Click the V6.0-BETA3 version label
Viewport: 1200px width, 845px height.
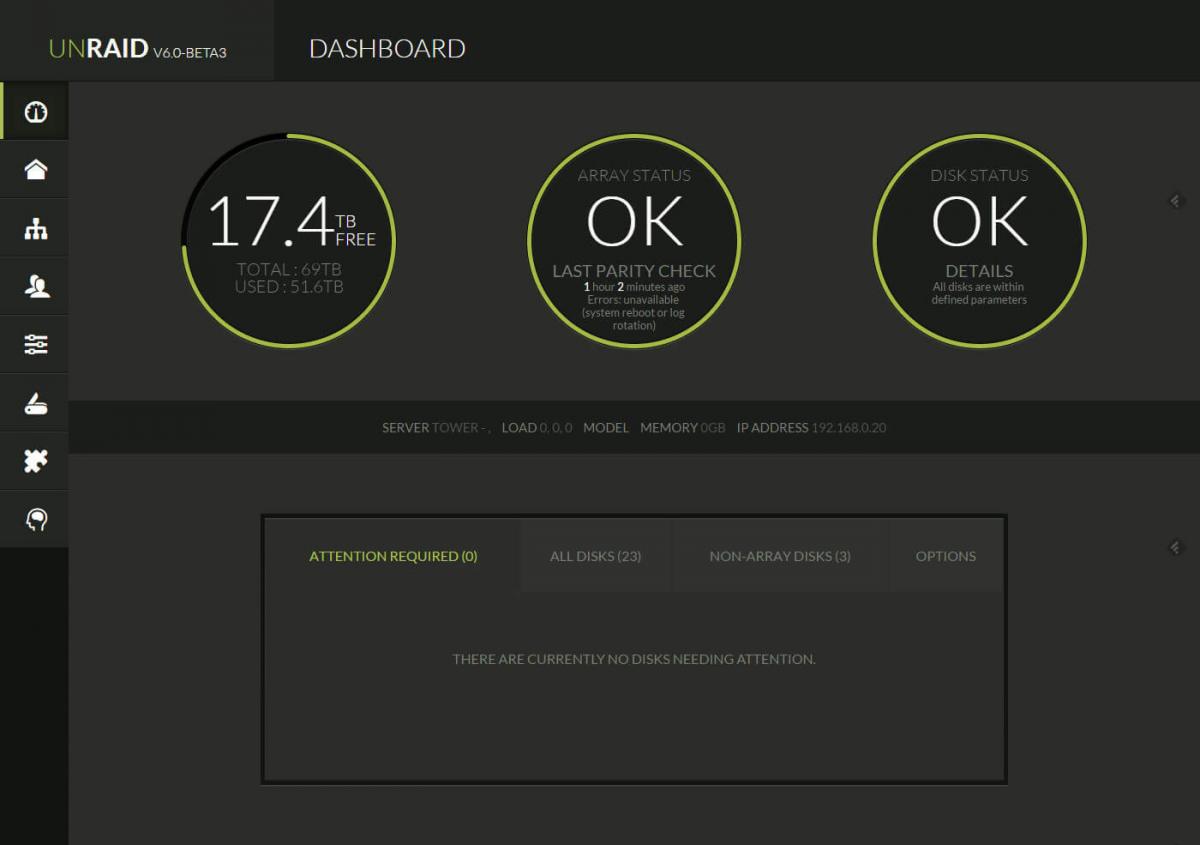(190, 52)
